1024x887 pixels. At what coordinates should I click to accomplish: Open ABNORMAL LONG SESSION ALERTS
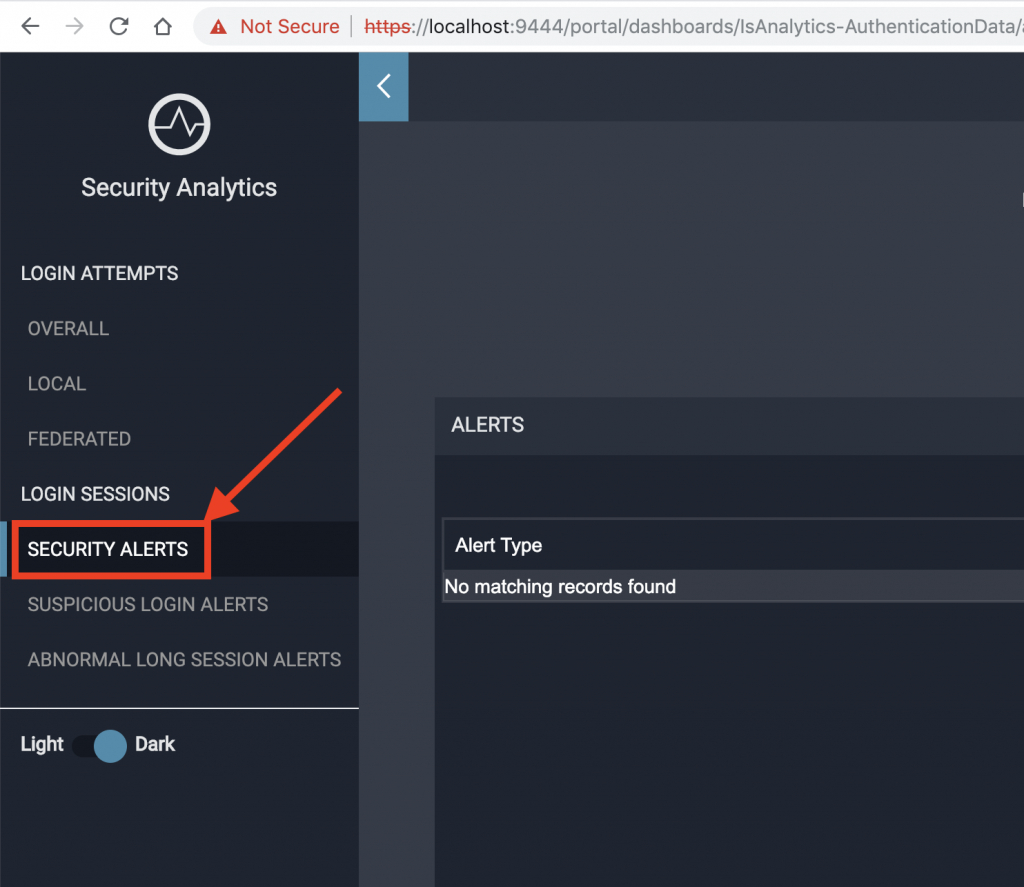tap(184, 660)
